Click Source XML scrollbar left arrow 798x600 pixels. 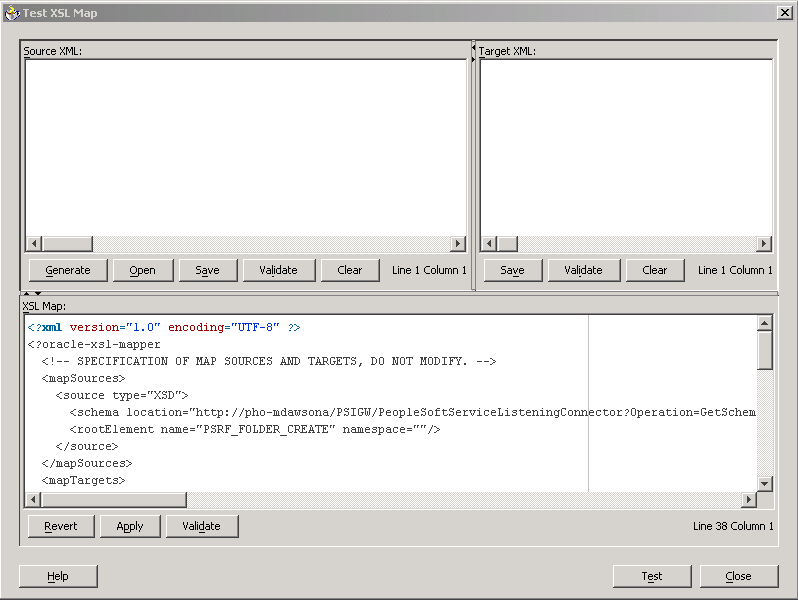pos(34,244)
